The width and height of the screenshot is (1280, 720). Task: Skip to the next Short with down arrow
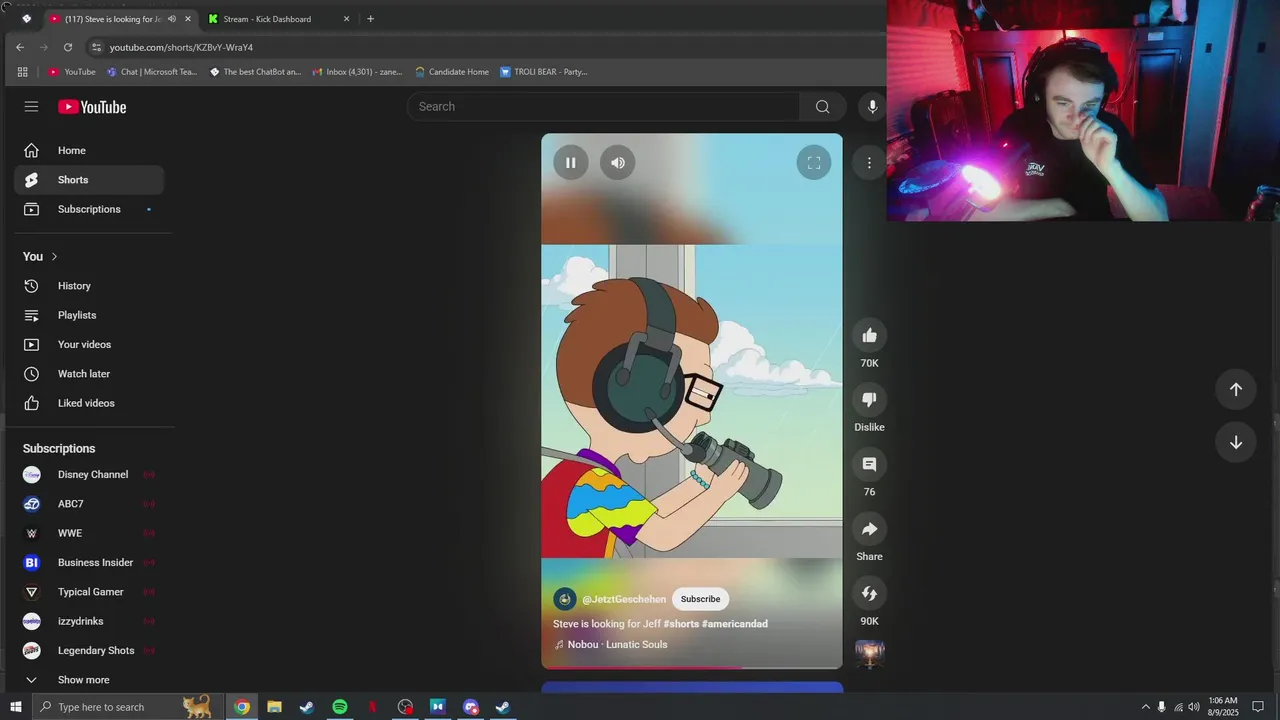pyautogui.click(x=1236, y=442)
